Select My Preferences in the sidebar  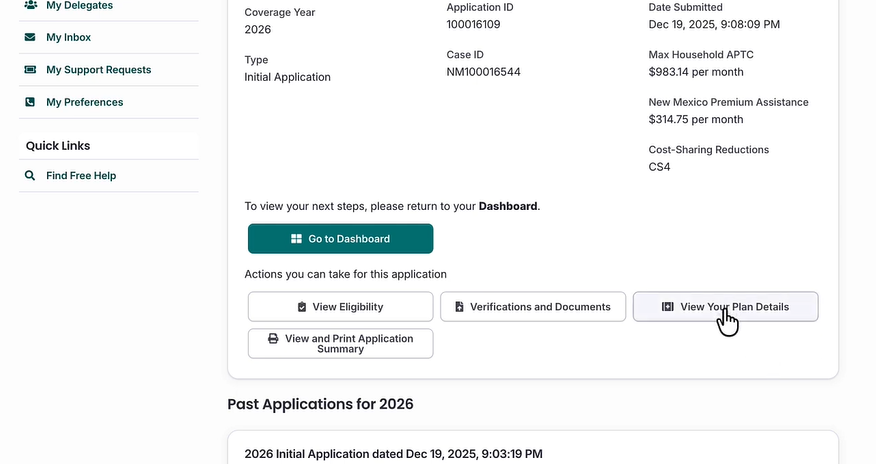click(84, 102)
